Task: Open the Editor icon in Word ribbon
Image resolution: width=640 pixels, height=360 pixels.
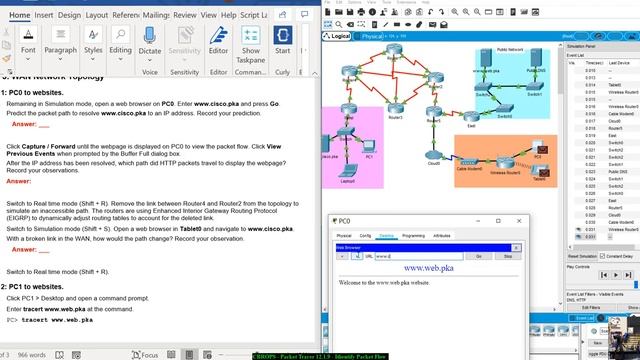Action: (x=218, y=36)
